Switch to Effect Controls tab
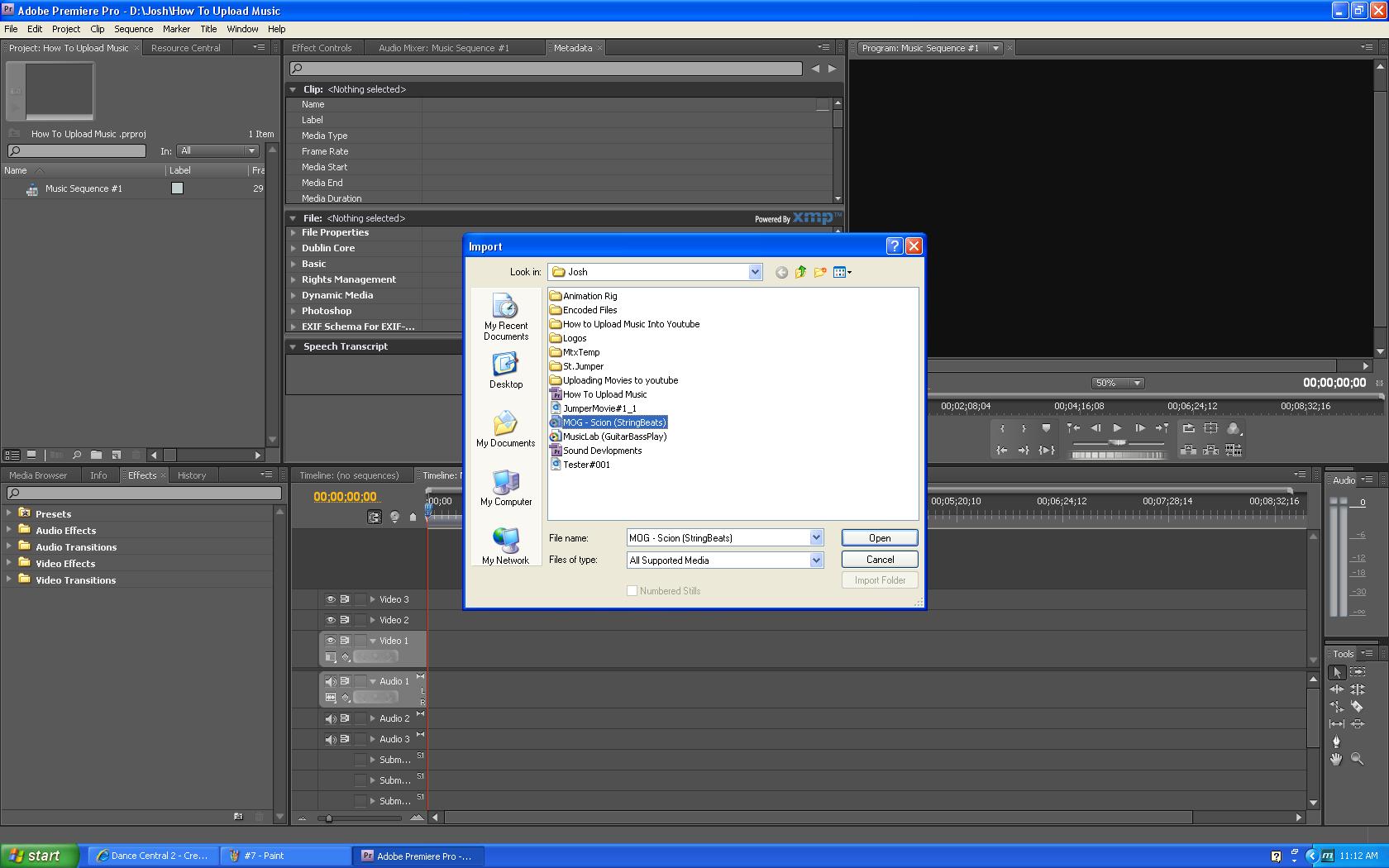The width and height of the screenshot is (1389, 868). pyautogui.click(x=322, y=48)
